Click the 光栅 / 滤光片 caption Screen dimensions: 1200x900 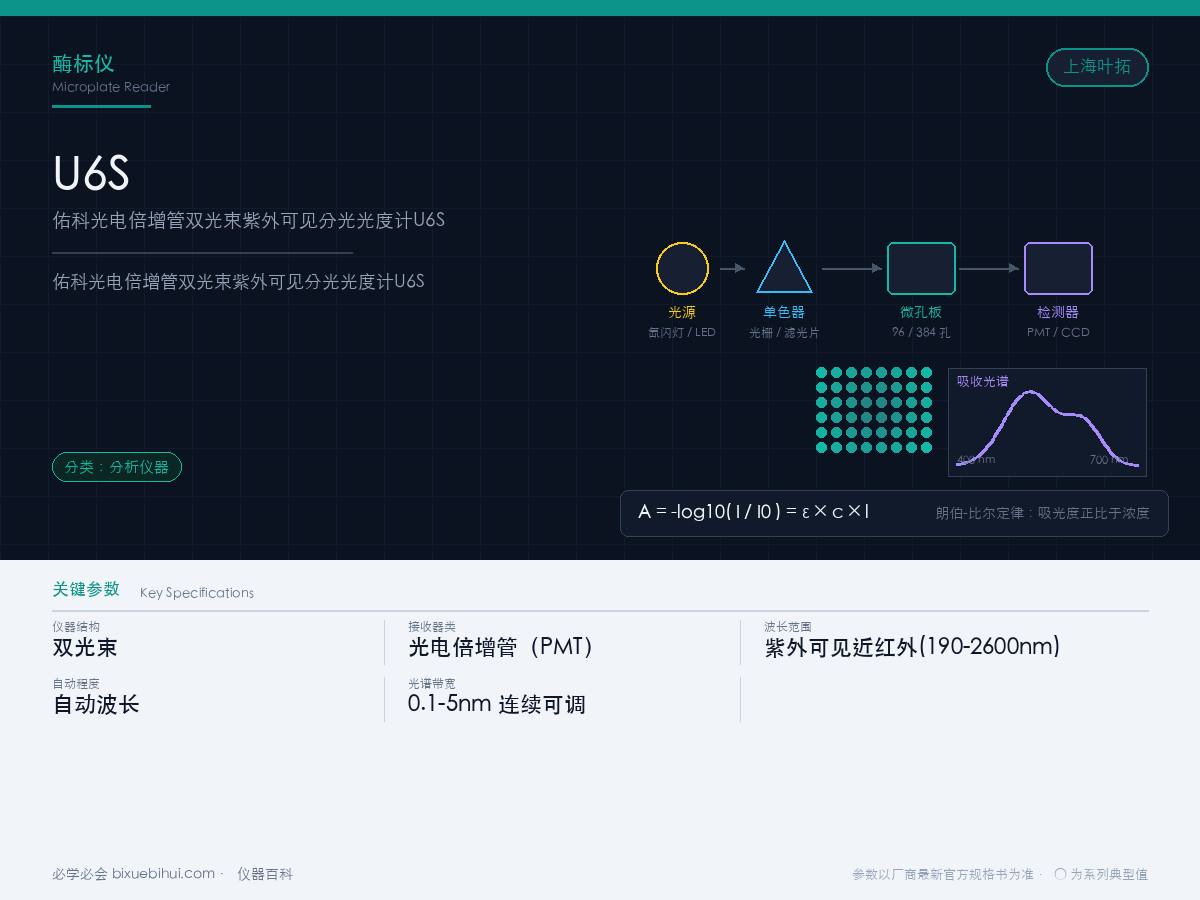coord(784,332)
